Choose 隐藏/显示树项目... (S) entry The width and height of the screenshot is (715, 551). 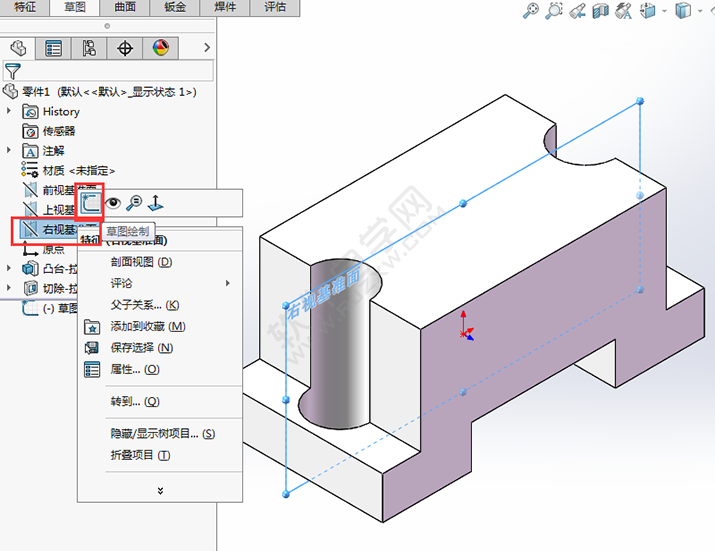pyautogui.click(x=160, y=433)
